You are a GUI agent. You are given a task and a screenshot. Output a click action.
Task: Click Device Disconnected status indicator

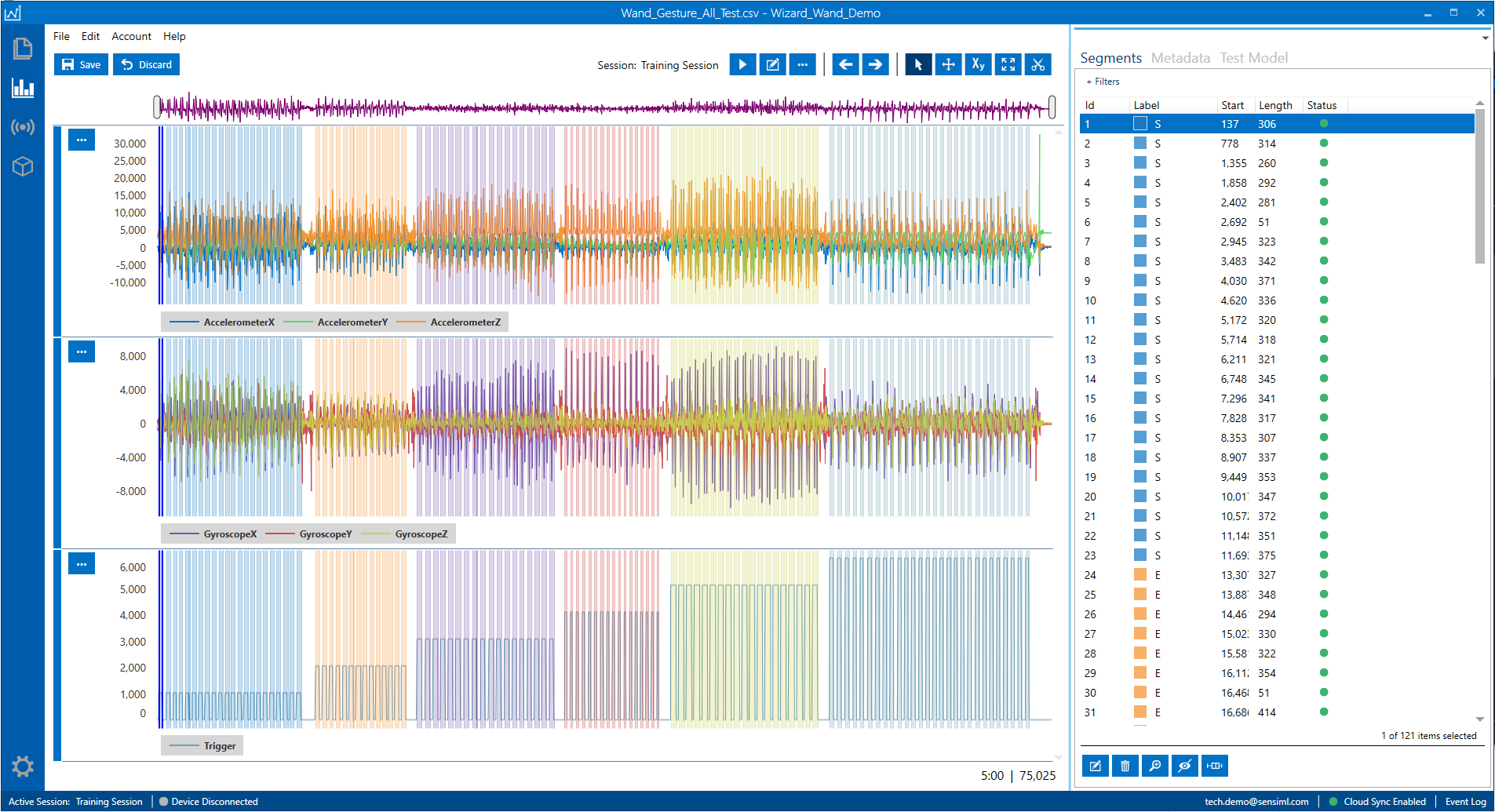(208, 801)
